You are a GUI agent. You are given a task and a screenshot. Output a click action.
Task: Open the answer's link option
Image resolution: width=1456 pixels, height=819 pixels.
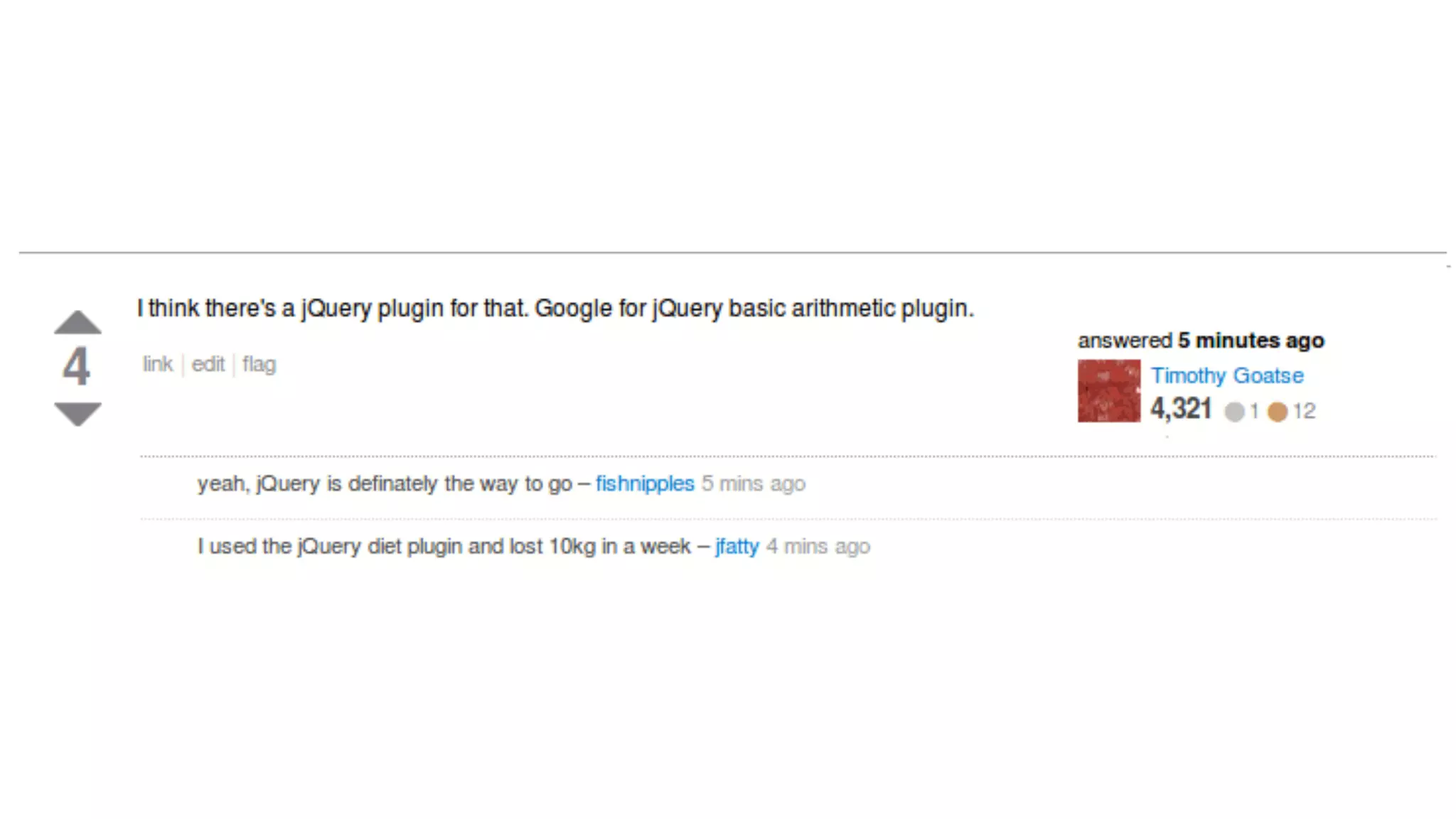(158, 364)
